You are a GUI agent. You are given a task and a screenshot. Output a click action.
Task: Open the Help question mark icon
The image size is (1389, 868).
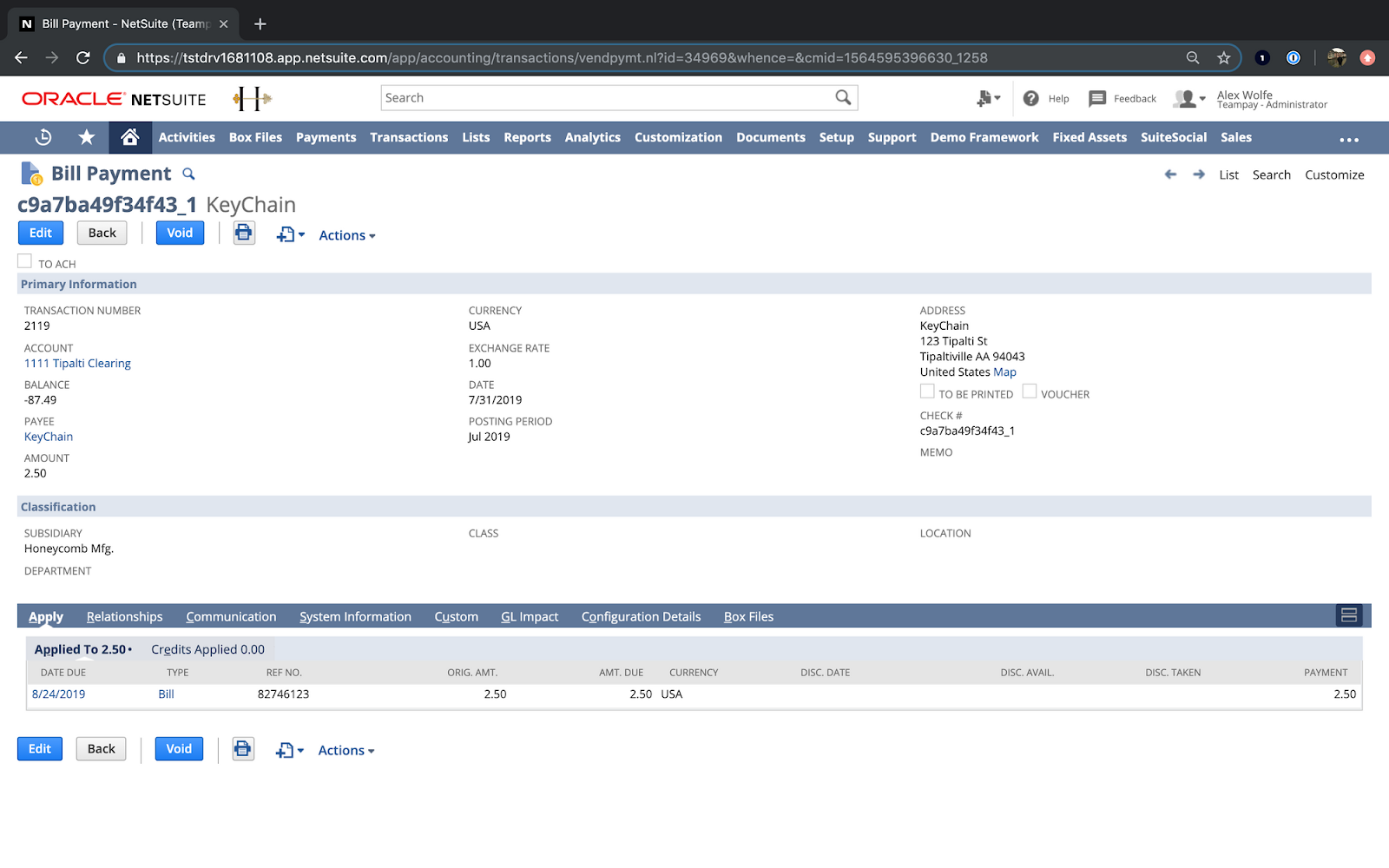click(x=1030, y=98)
